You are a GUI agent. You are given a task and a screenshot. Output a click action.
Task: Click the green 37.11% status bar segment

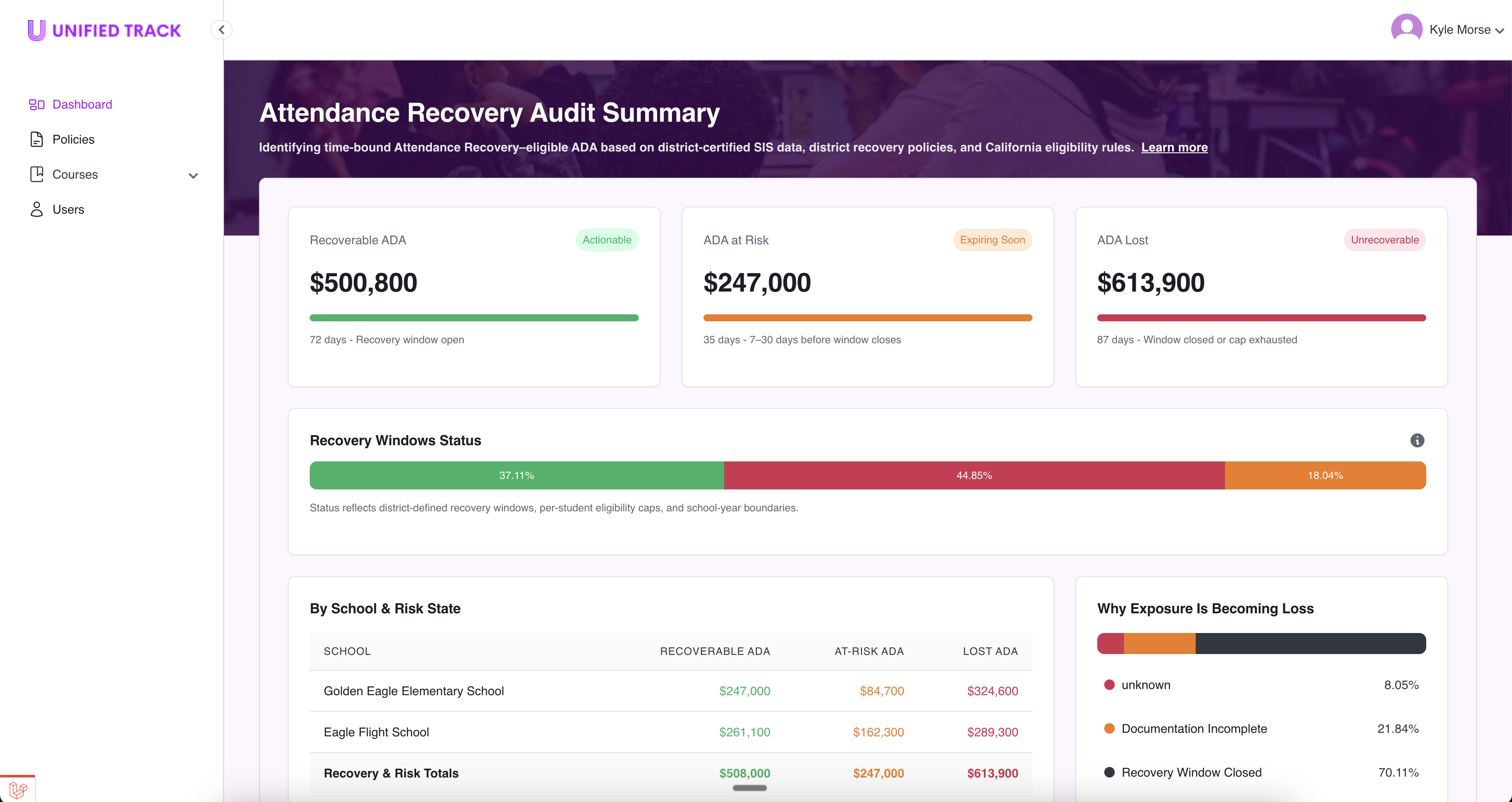click(517, 475)
